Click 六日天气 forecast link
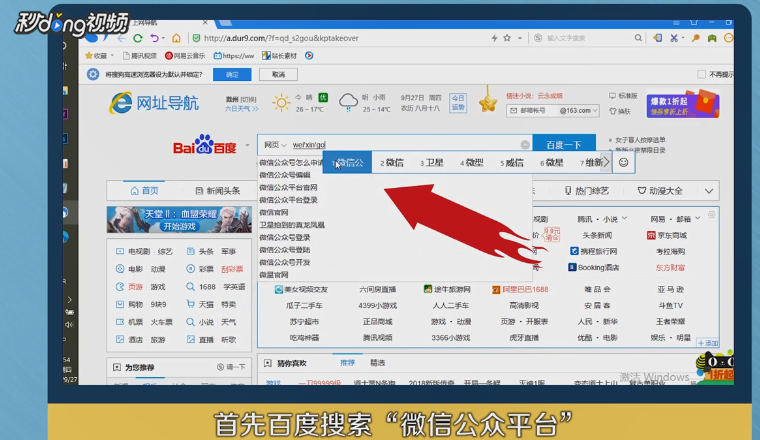Viewport: 760px width, 440px height. pos(241,109)
